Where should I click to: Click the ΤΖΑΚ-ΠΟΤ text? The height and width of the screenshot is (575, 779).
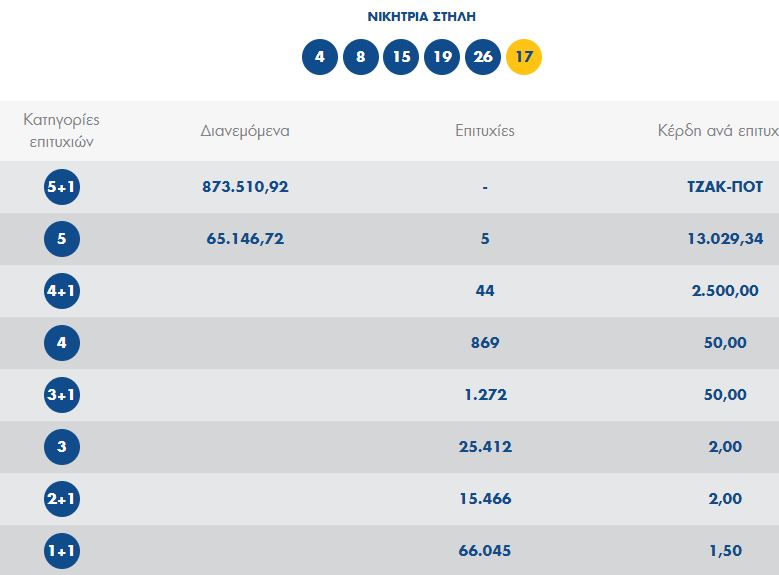pos(724,187)
